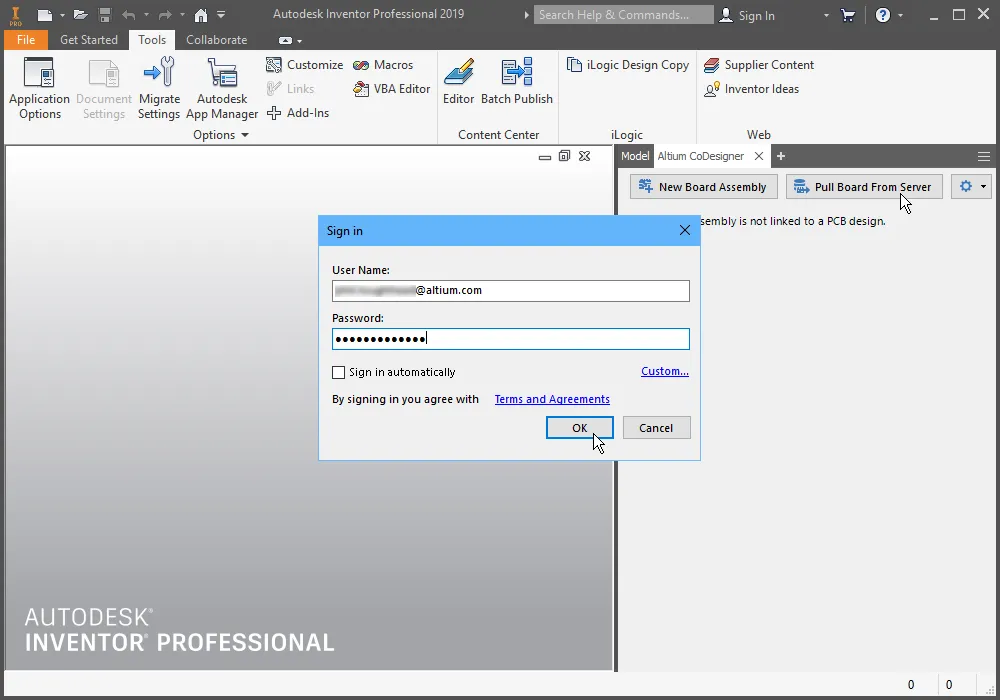Expand Help menu dropdown arrow
The width and height of the screenshot is (1000, 700).
pos(901,15)
